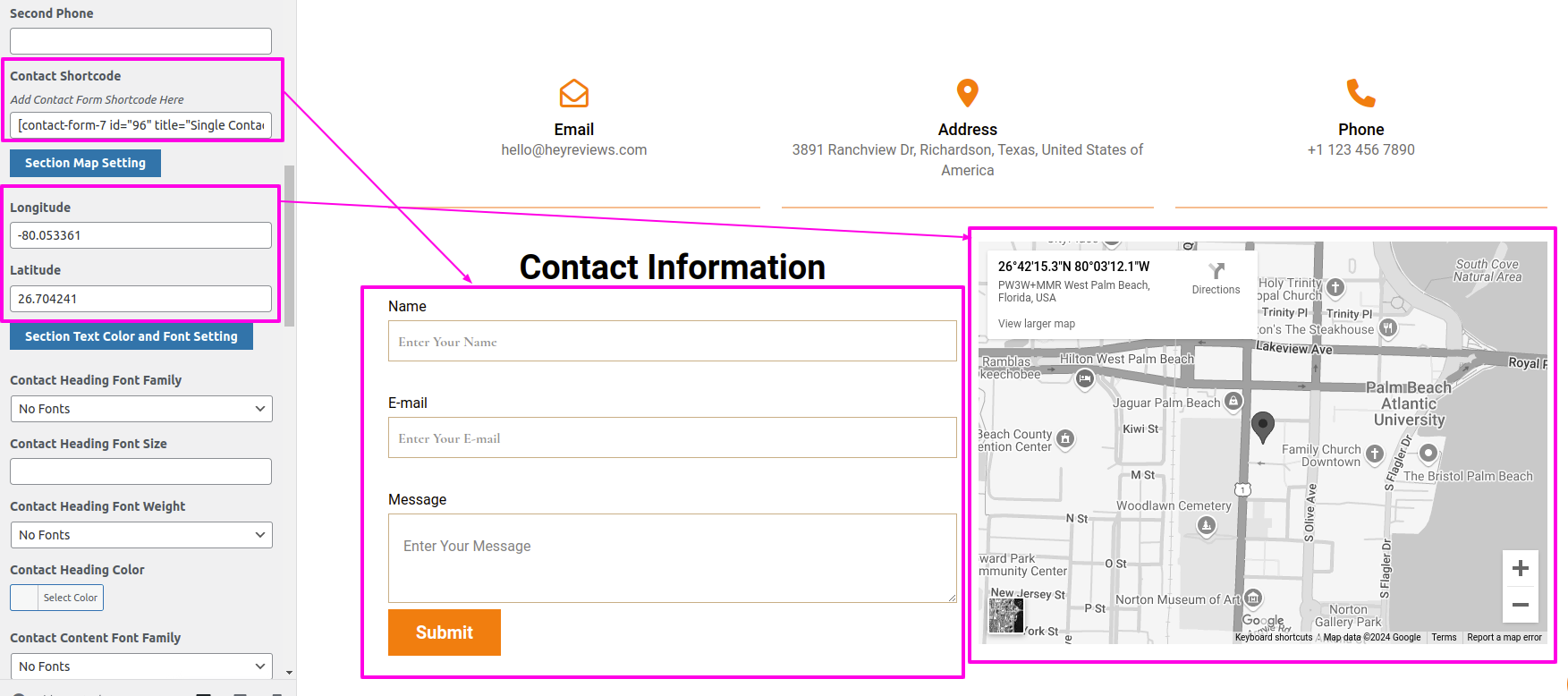Viewport: 1568px width, 696px height.
Task: Click the dark map location marker pin
Action: (1262, 427)
